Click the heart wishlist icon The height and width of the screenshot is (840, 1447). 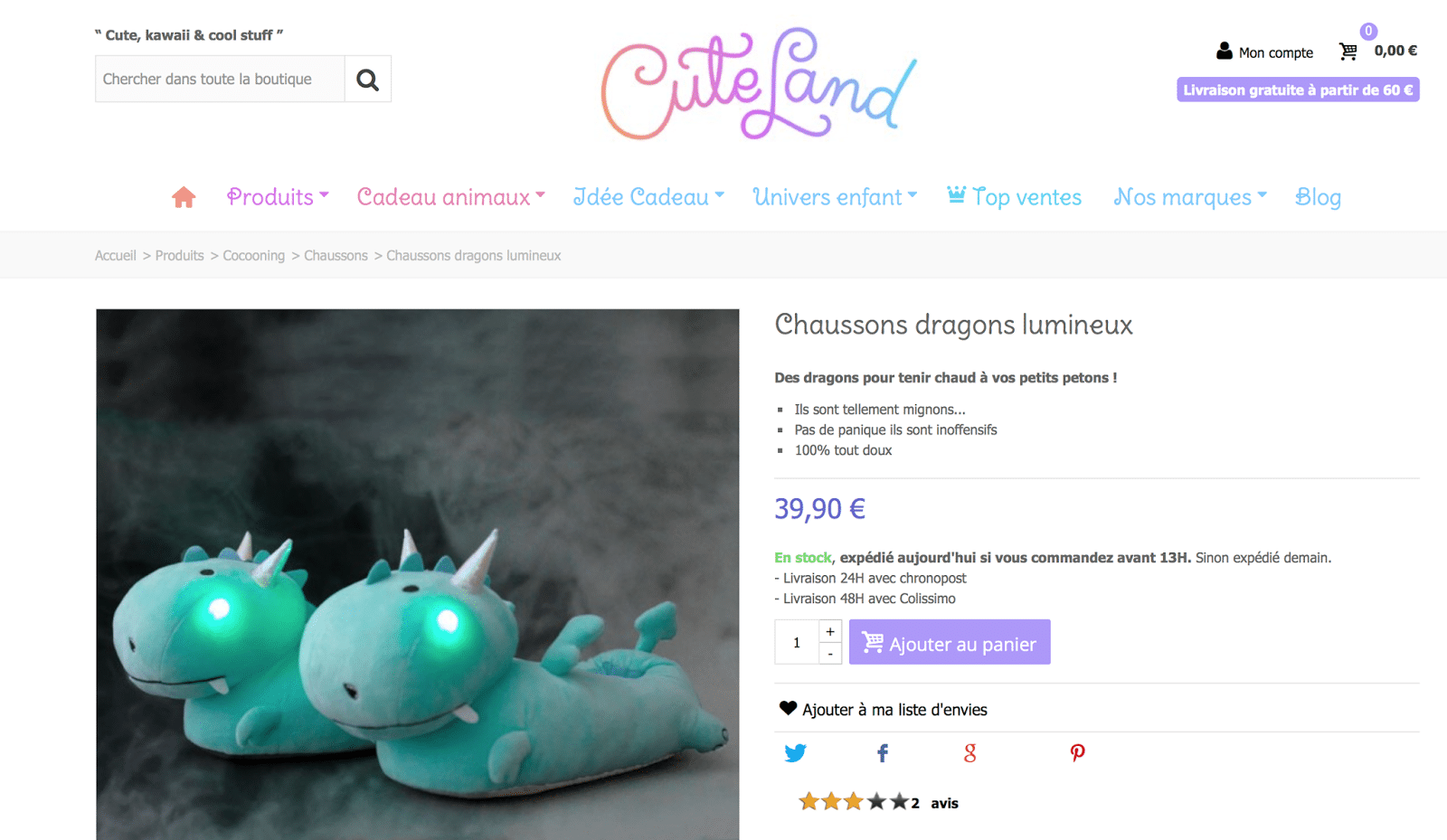788,708
